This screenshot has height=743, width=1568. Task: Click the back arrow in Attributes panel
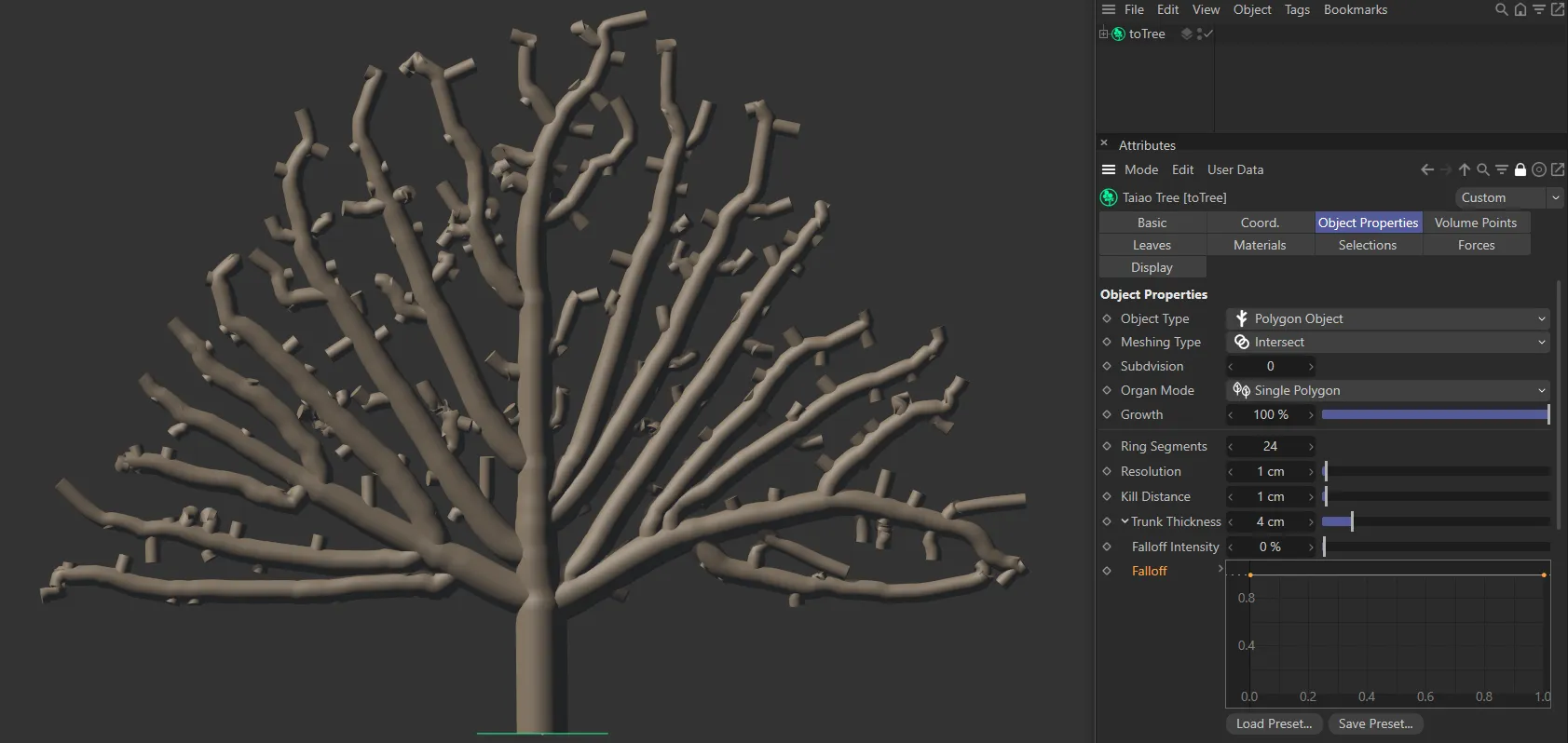point(1426,169)
